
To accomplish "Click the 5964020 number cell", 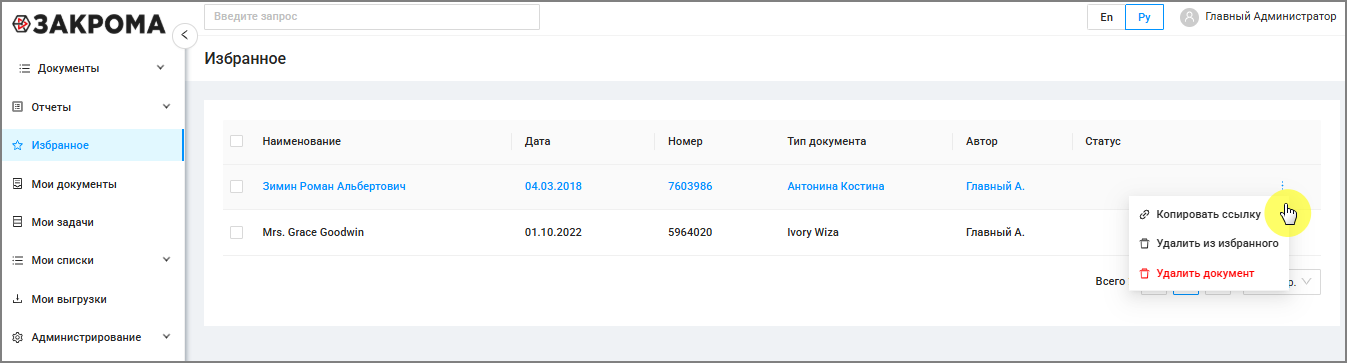I will 690,232.
